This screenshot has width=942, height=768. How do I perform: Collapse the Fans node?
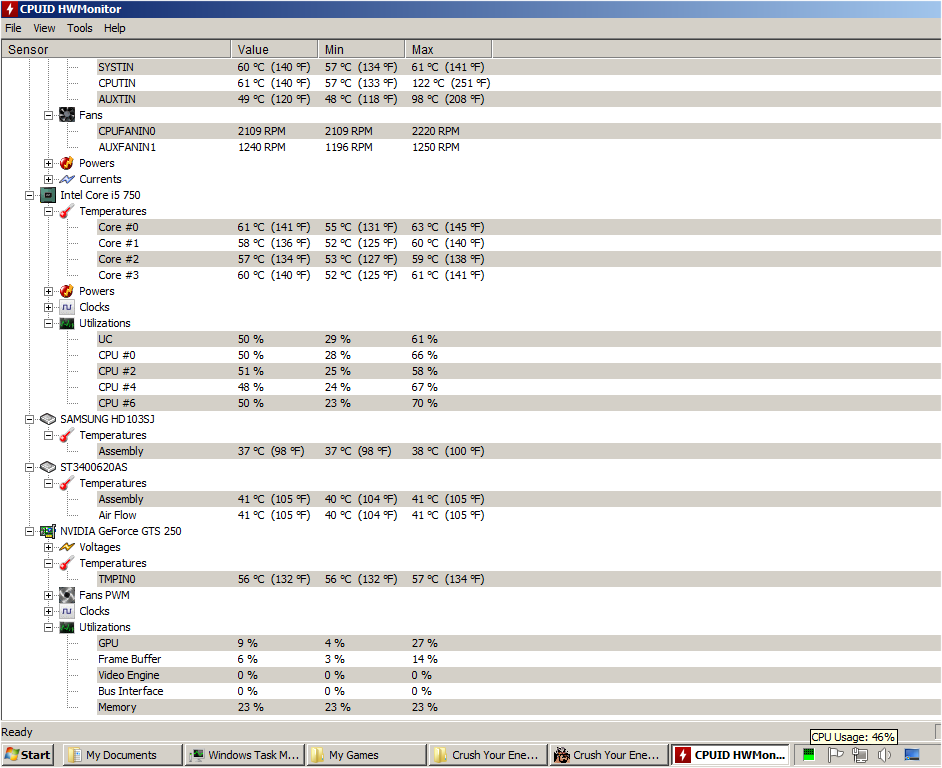(x=48, y=115)
